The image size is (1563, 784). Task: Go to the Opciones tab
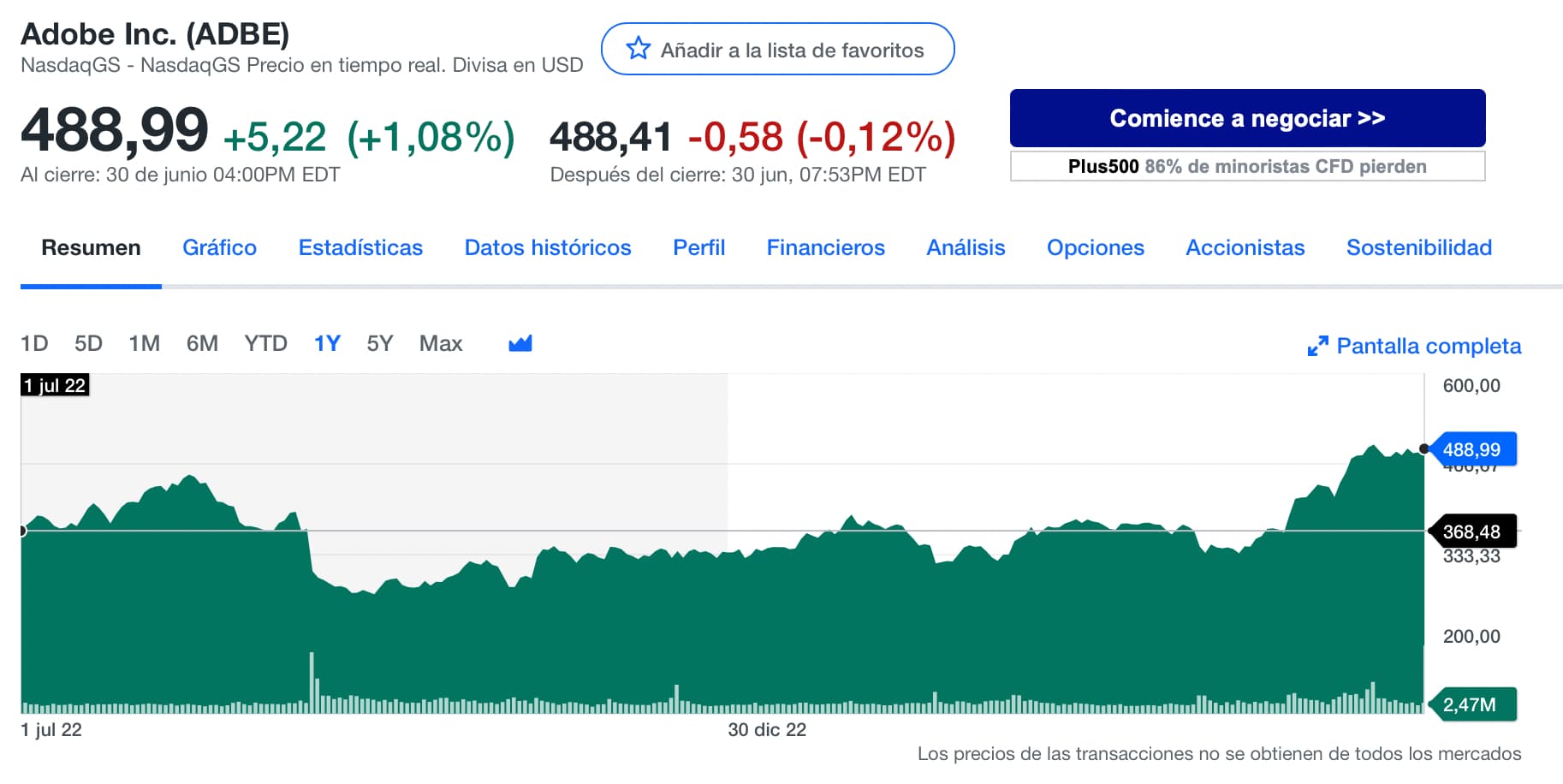click(1095, 247)
